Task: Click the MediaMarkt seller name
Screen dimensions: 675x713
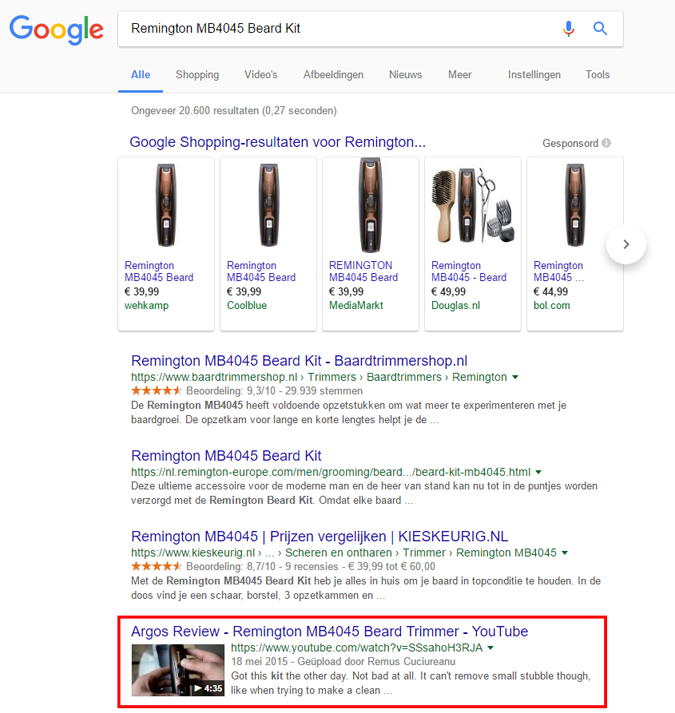Action: (x=356, y=306)
